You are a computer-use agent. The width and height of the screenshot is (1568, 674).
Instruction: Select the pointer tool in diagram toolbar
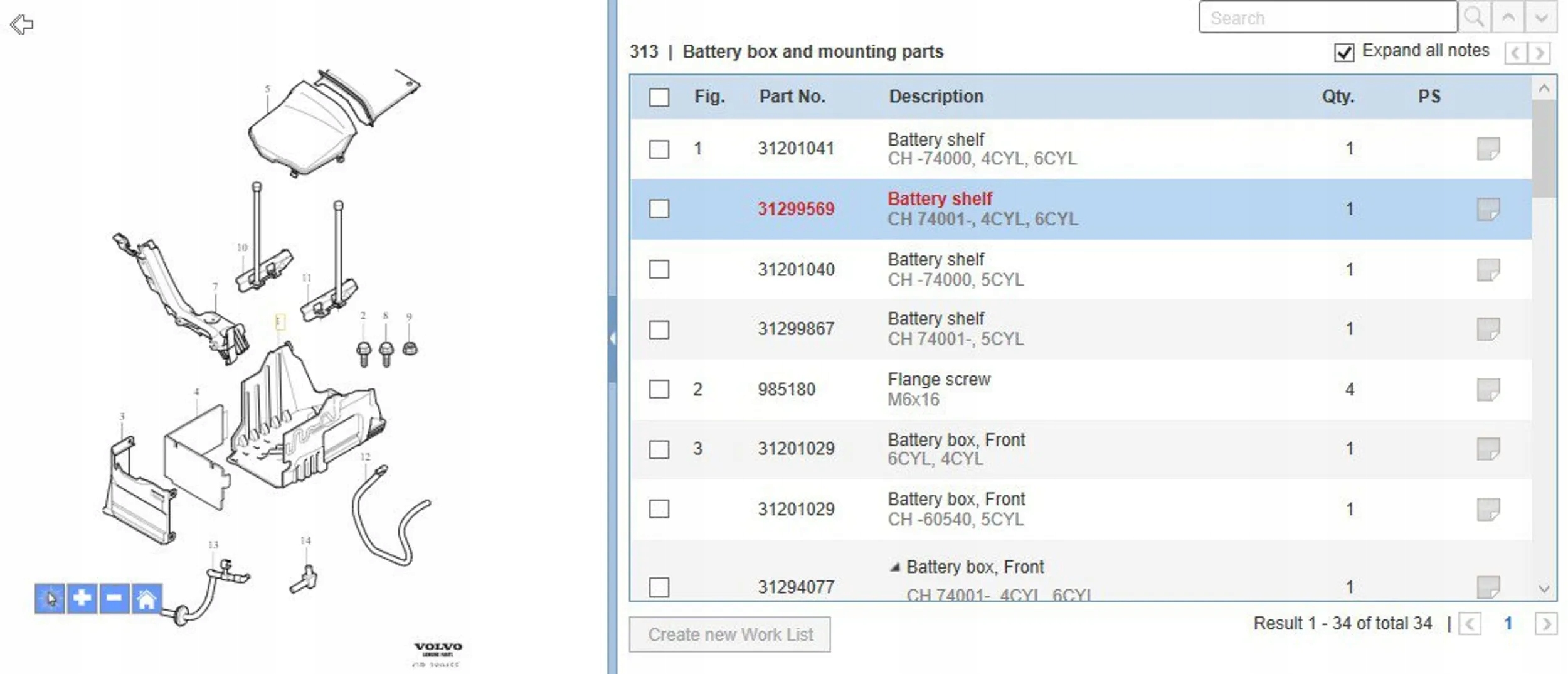coord(50,598)
